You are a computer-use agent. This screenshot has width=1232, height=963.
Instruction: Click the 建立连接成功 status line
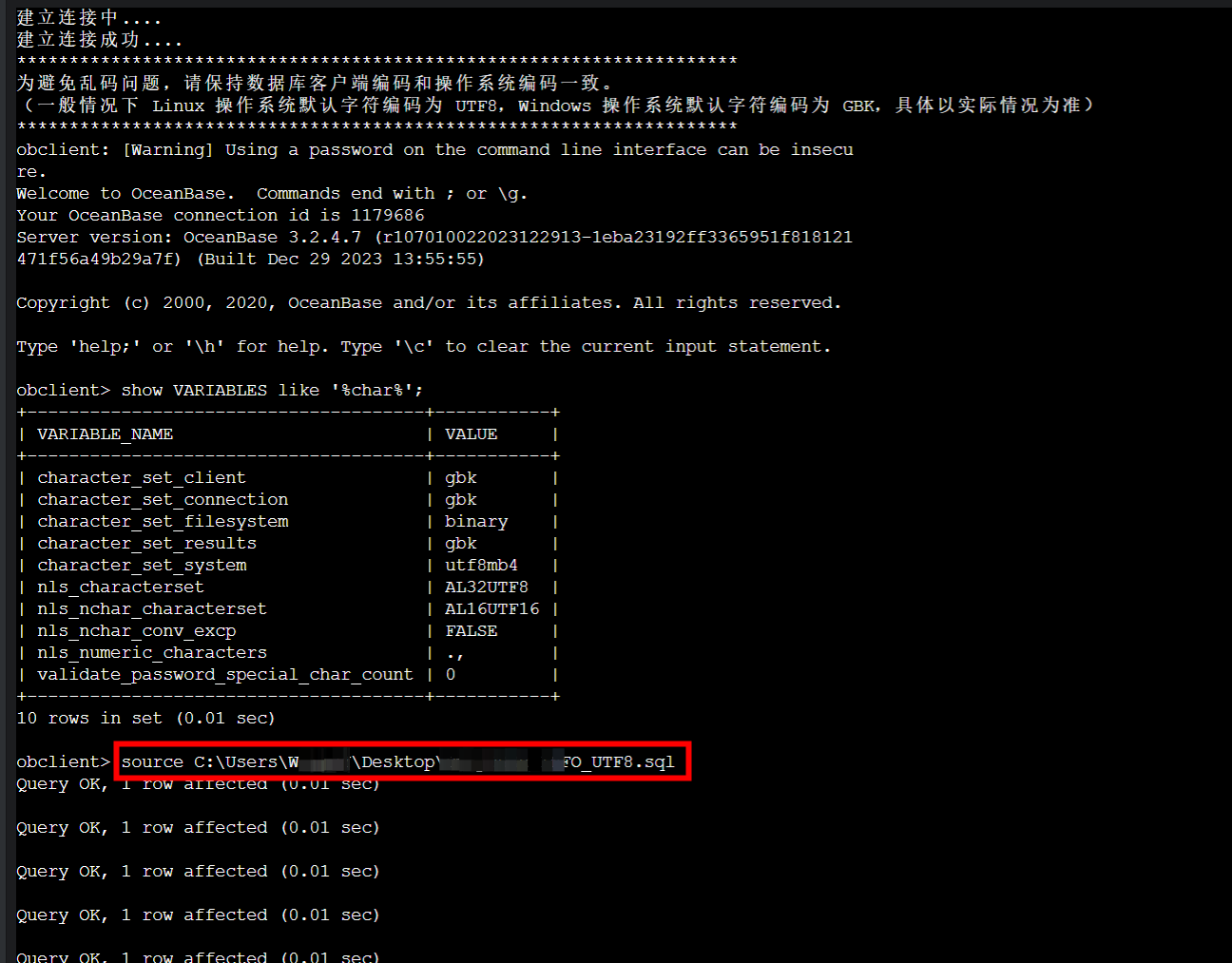(x=99, y=40)
